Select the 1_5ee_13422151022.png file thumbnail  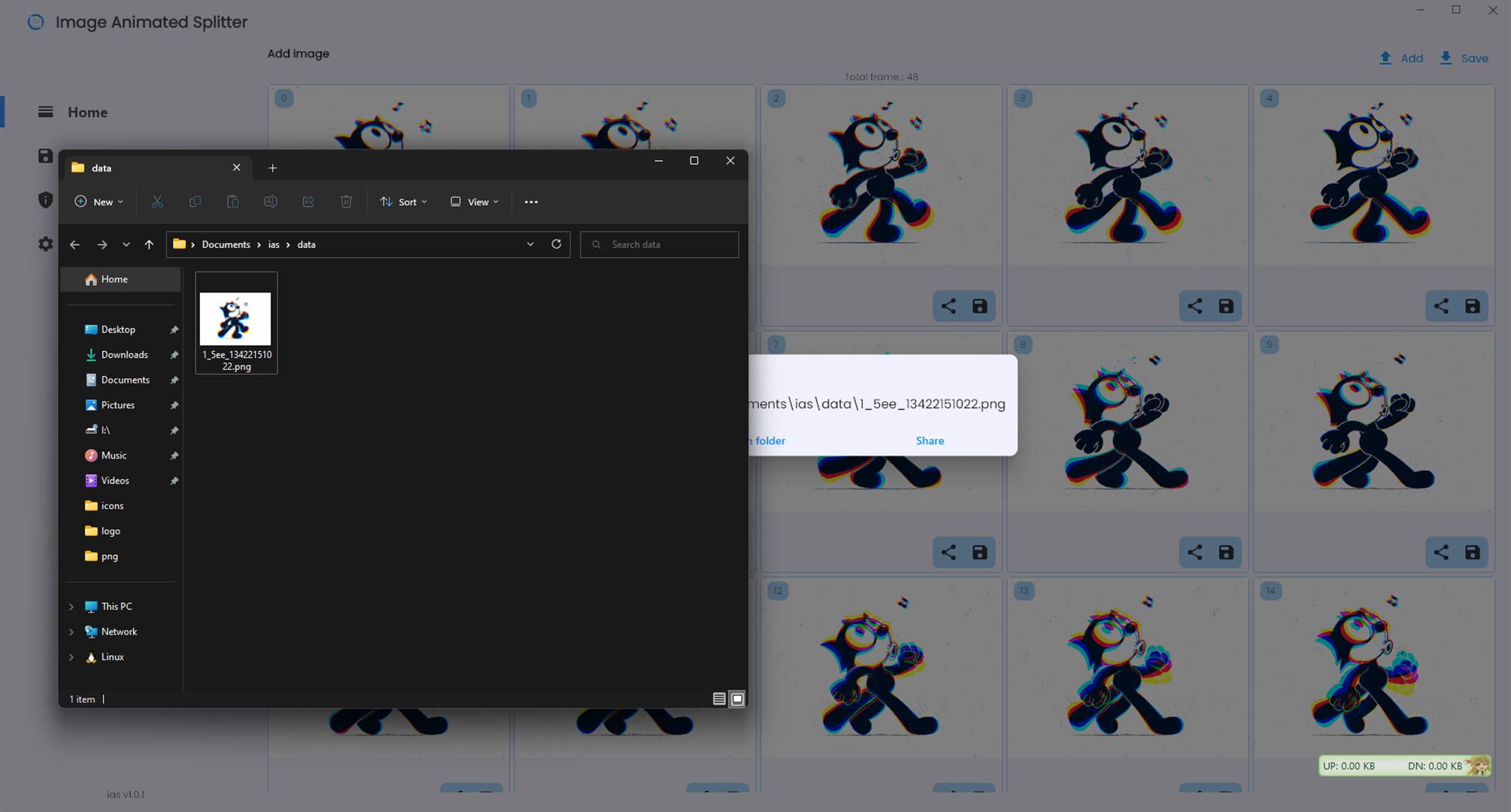pos(235,320)
